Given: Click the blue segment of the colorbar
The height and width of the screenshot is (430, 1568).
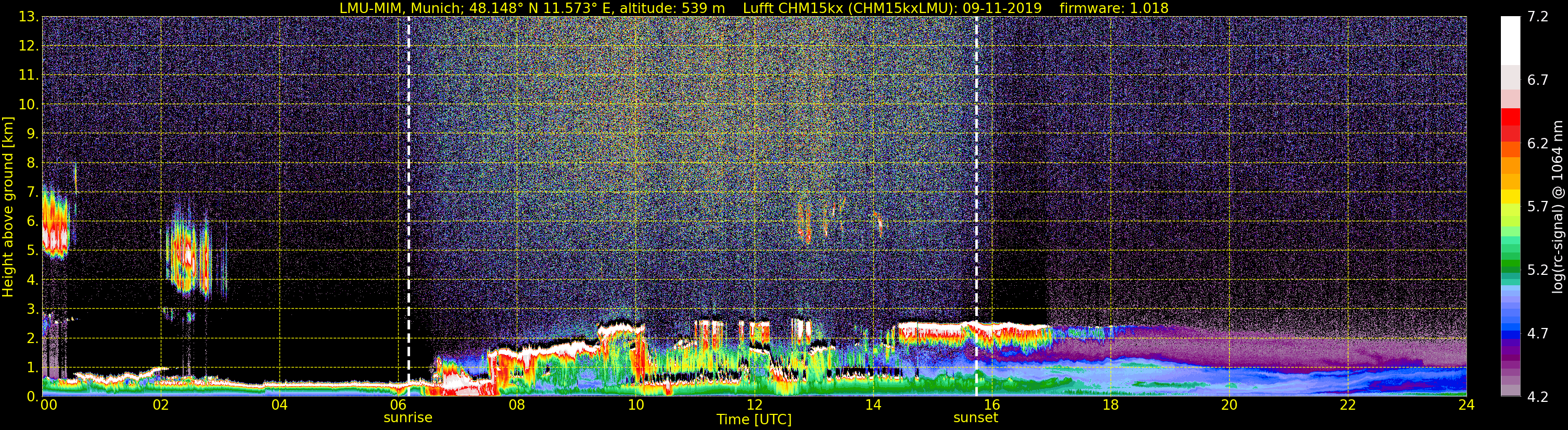Looking at the screenshot, I should [x=1510, y=334].
